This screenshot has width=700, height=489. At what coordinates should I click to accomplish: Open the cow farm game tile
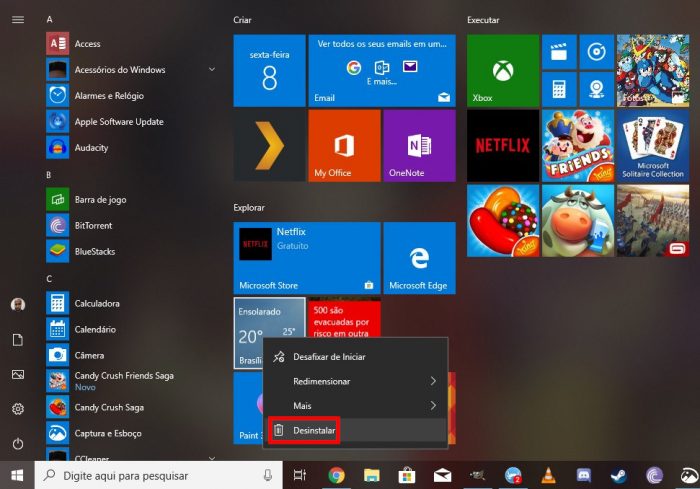[578, 221]
